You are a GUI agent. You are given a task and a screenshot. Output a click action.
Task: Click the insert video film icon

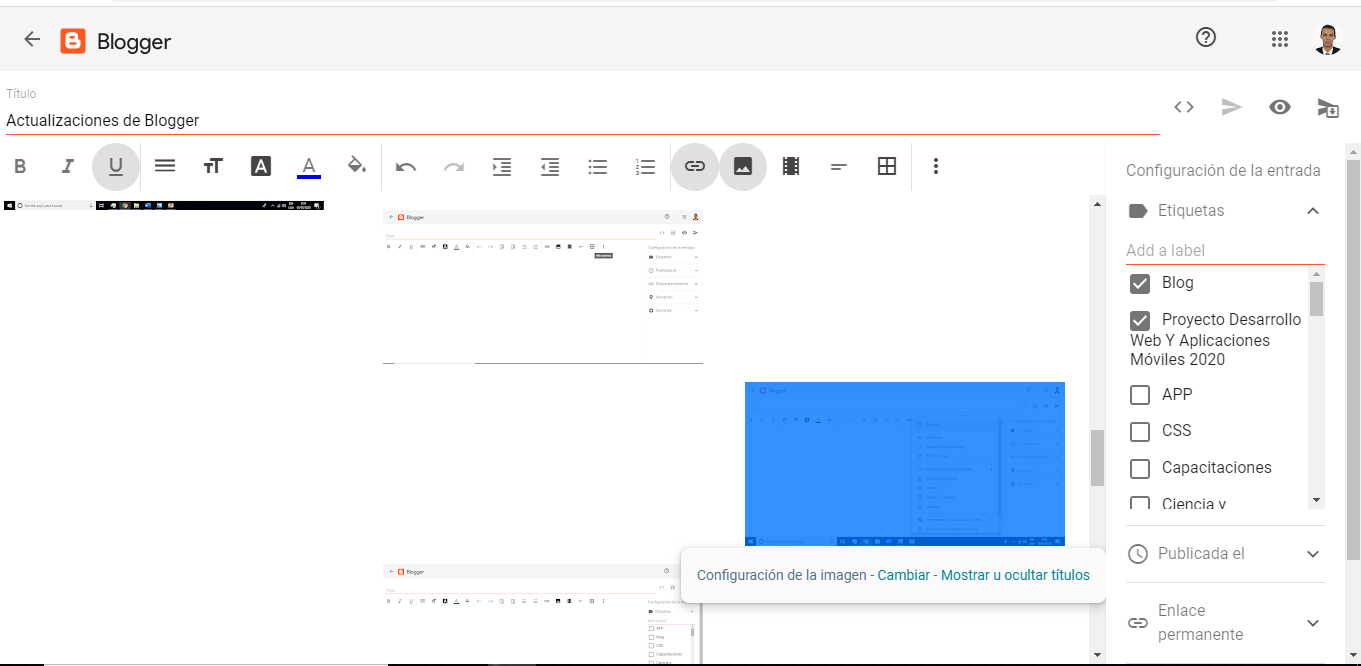791,167
